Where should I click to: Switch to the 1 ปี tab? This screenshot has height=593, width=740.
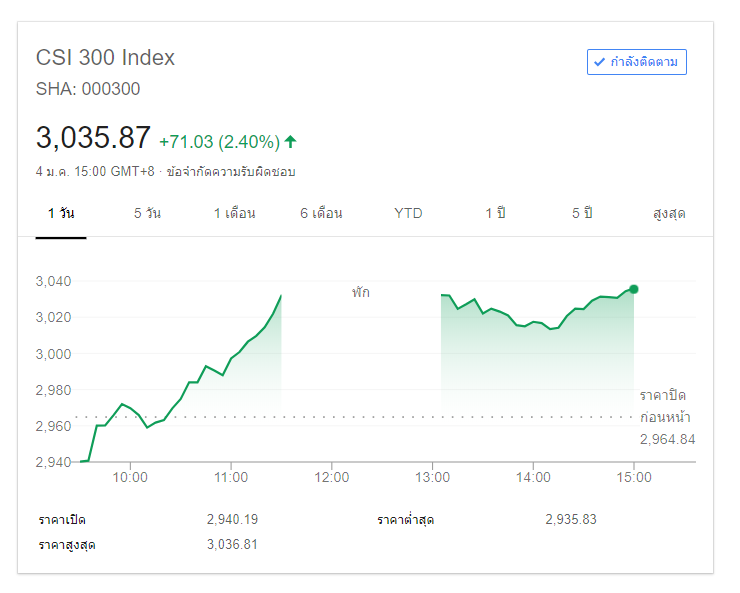click(x=496, y=213)
